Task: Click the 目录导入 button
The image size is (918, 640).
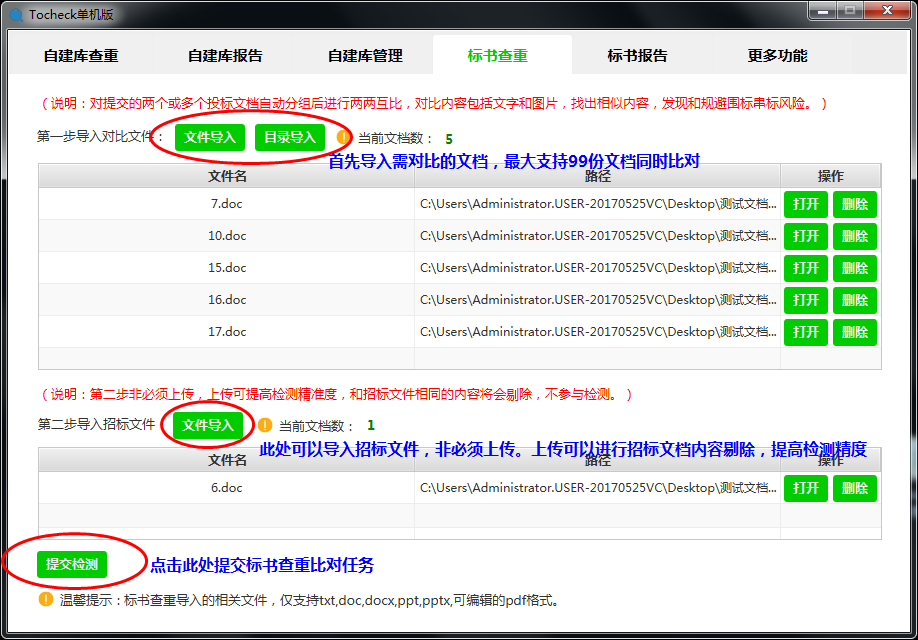Action: click(290, 138)
